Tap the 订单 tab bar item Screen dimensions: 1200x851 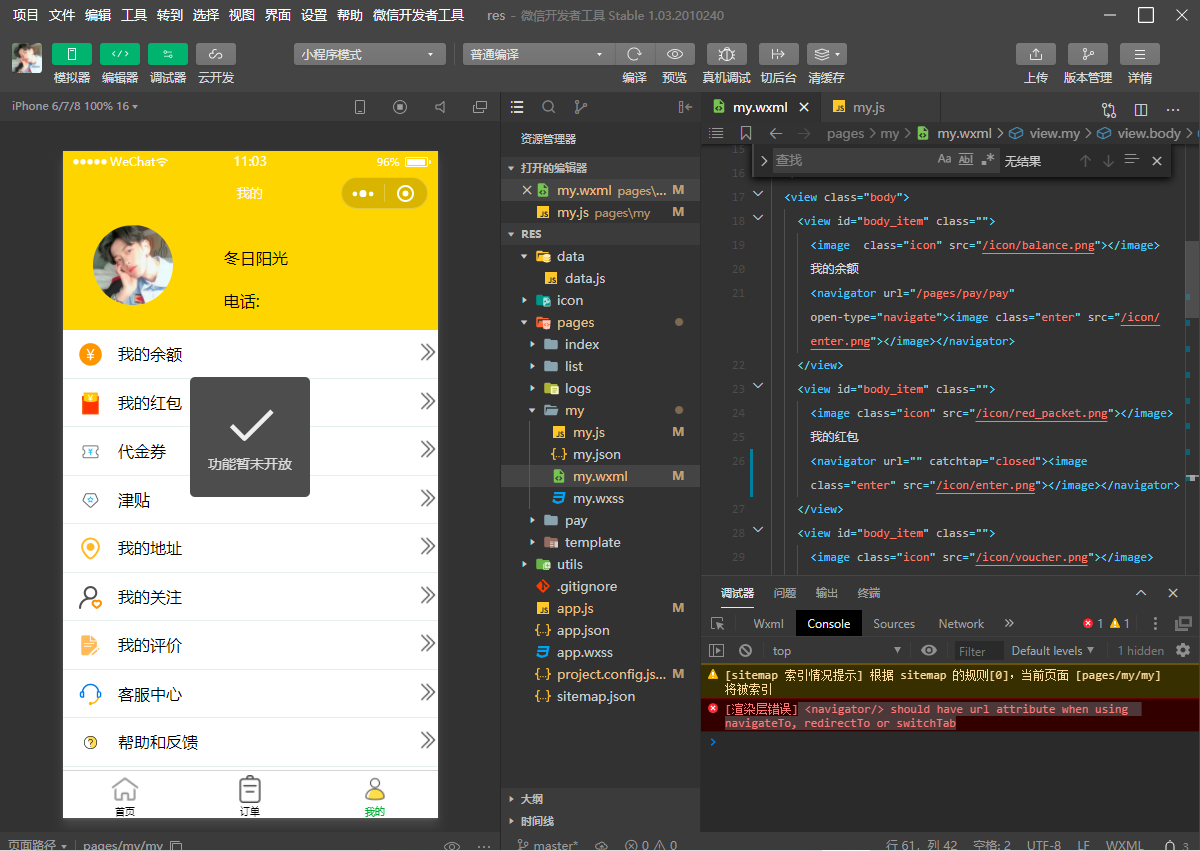(x=250, y=796)
